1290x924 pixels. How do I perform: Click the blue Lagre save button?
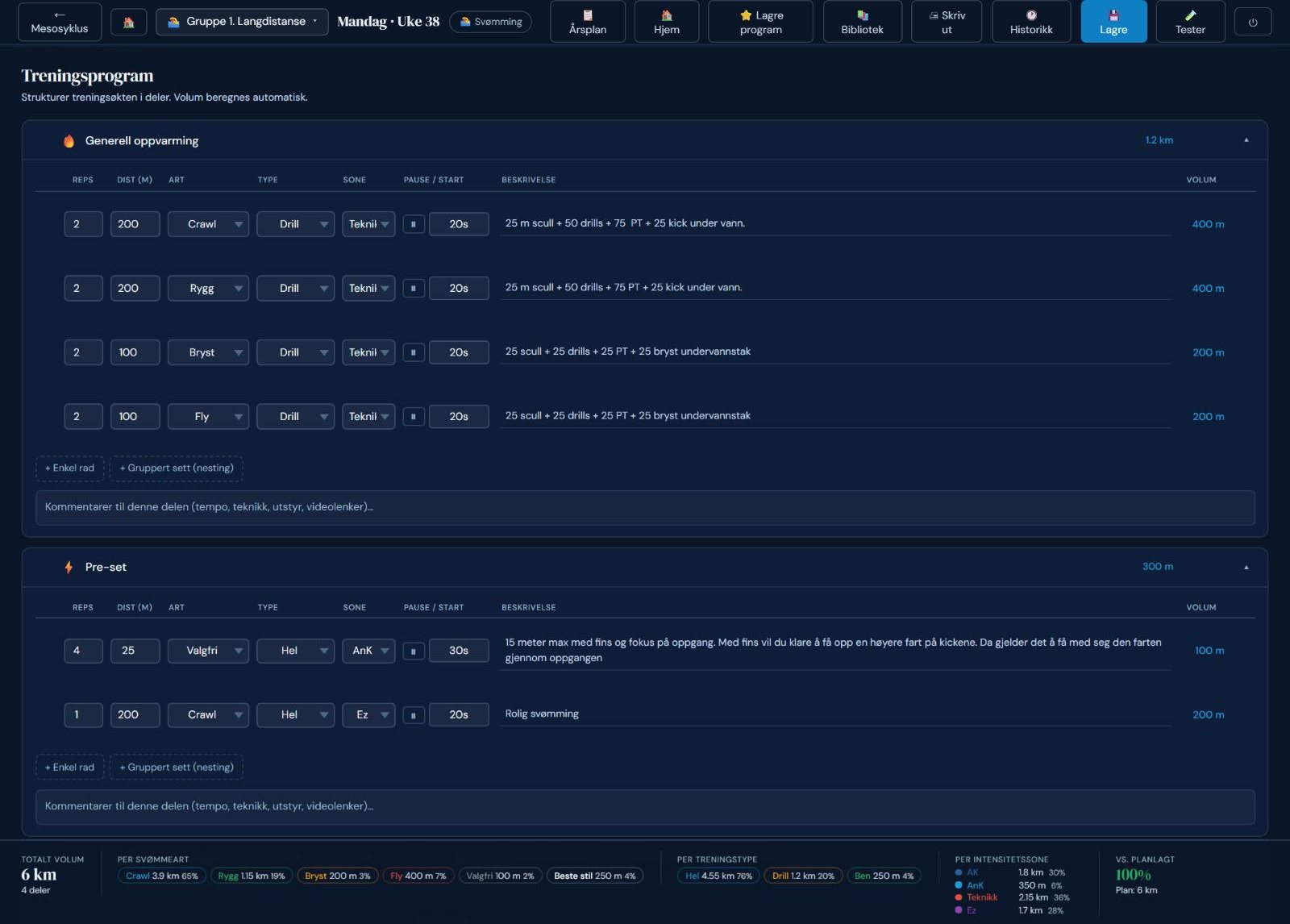click(1113, 22)
